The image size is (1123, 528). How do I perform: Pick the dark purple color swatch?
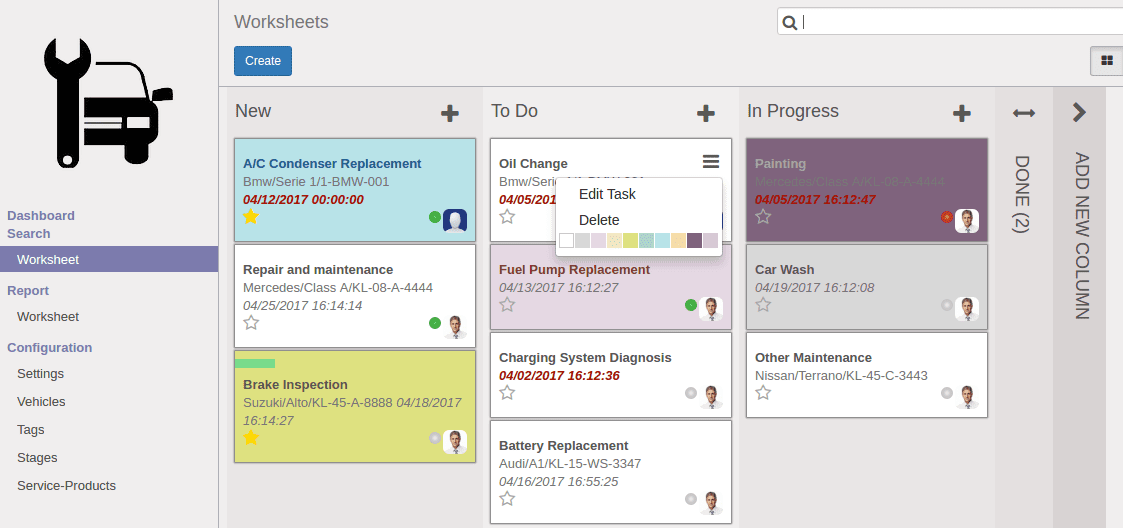(x=694, y=240)
